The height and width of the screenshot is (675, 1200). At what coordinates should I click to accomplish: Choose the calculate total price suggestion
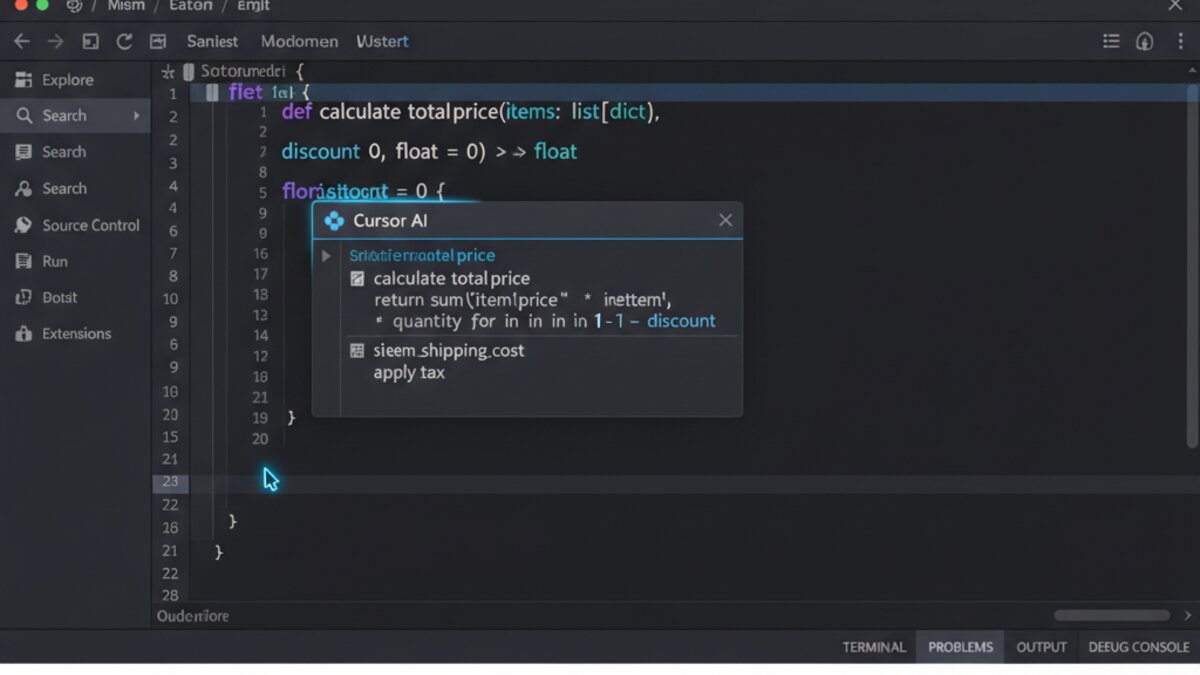point(452,279)
